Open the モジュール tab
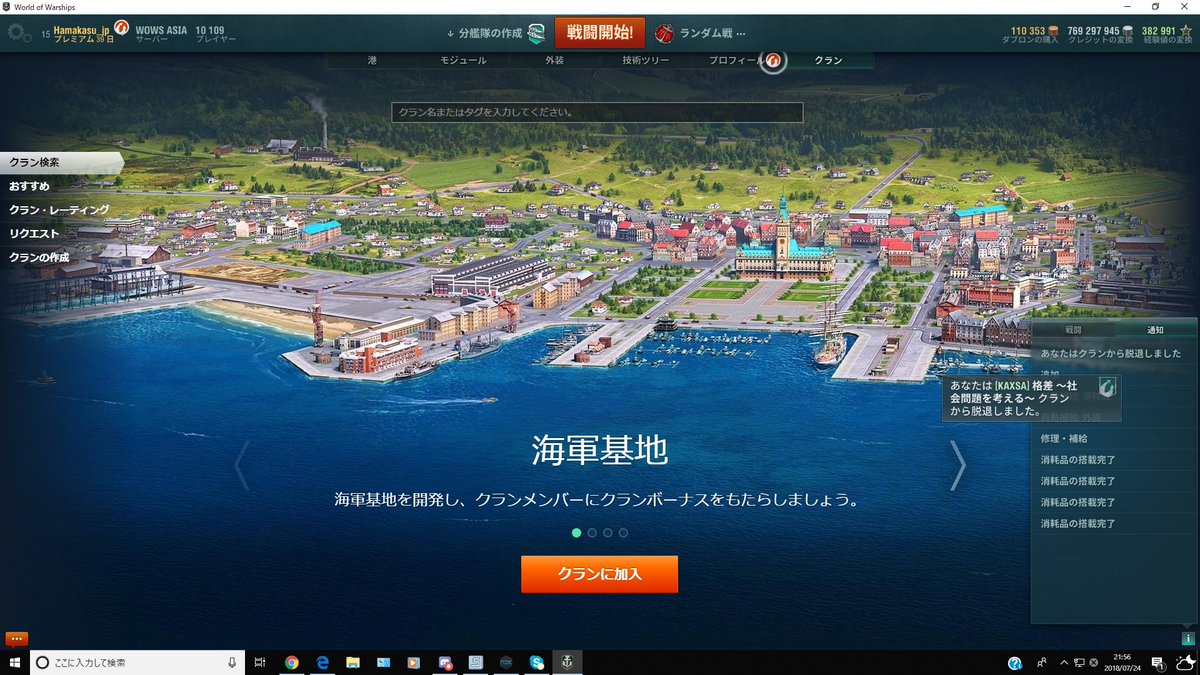1200x675 pixels. pos(463,60)
